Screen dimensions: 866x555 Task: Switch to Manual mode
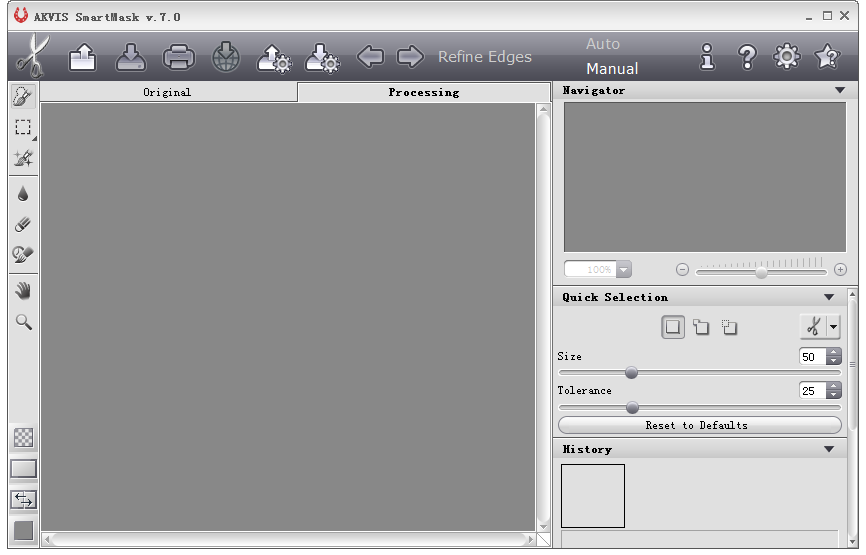[x=612, y=68]
